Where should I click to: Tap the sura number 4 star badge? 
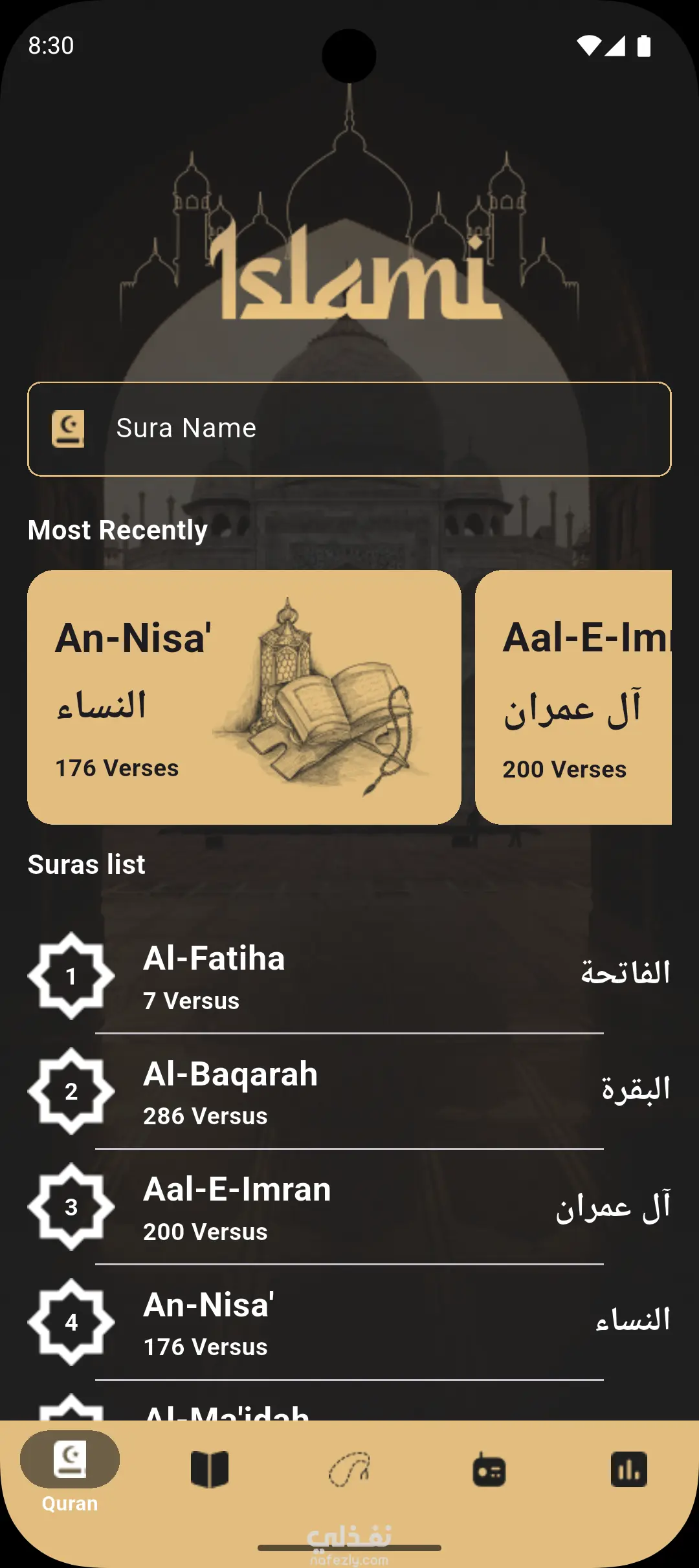(71, 1322)
